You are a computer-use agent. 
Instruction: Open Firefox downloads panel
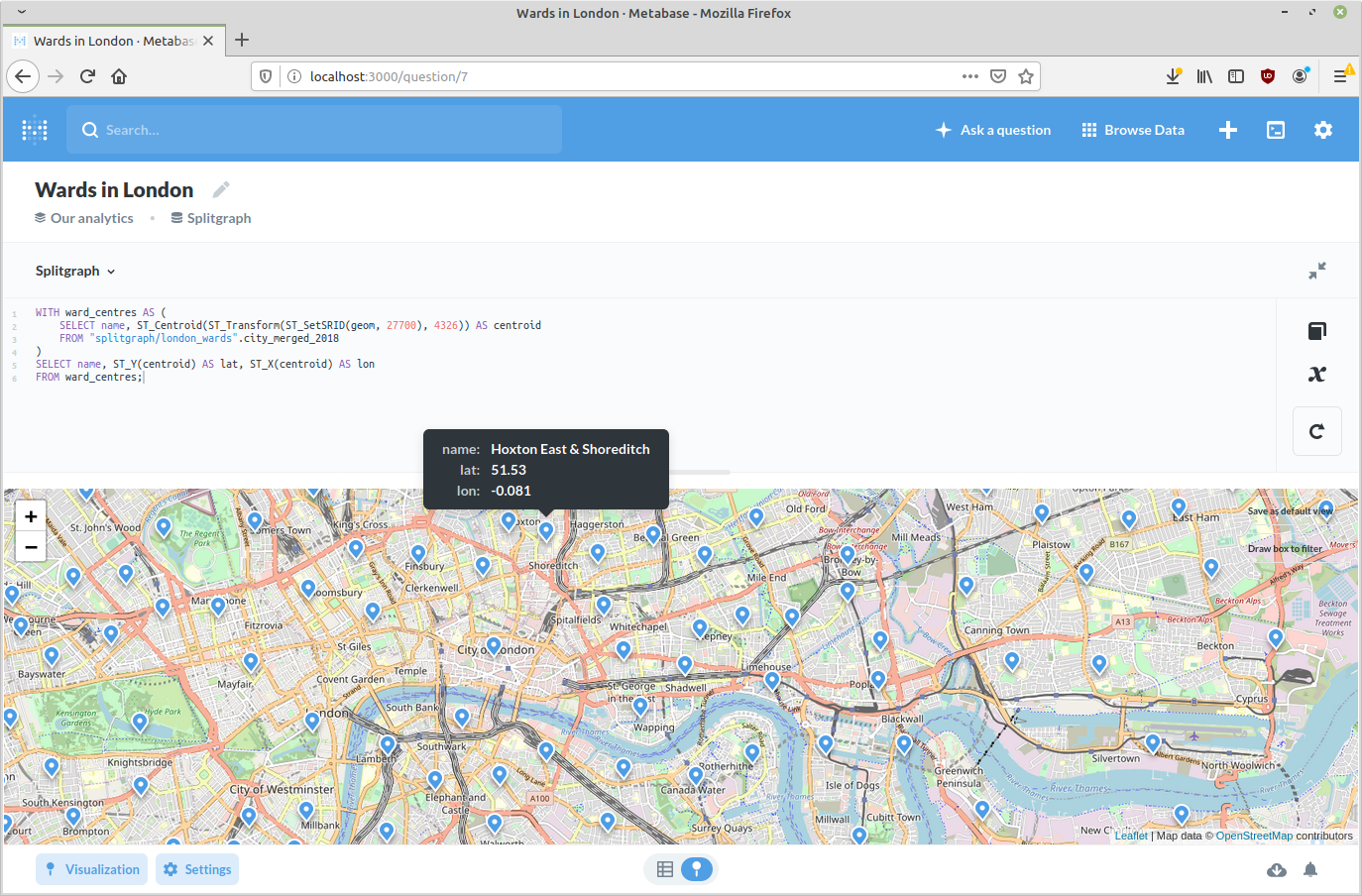point(1173,76)
